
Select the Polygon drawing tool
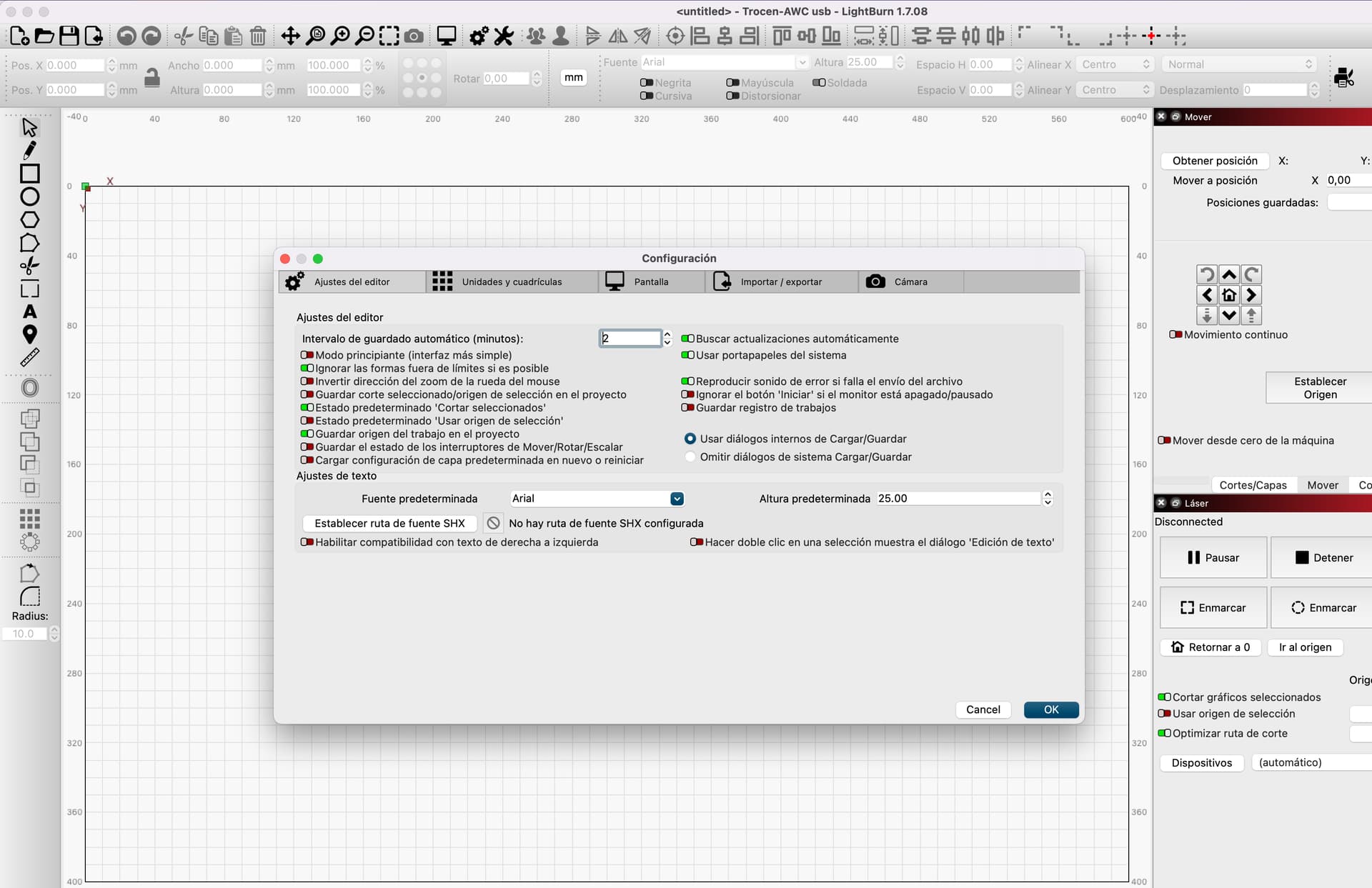(x=29, y=220)
